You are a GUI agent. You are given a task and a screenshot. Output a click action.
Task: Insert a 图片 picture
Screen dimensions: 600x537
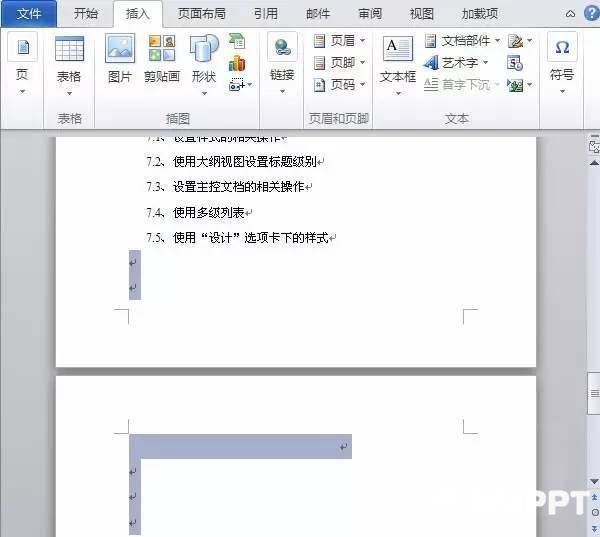(120, 59)
